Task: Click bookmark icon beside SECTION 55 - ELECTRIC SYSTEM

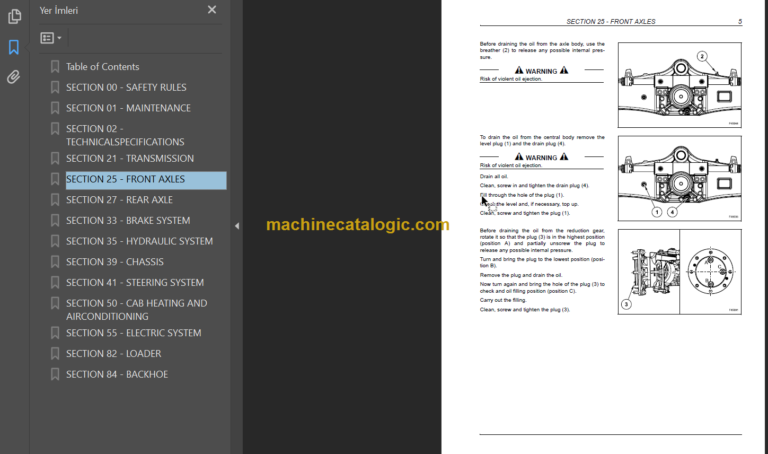Action: click(x=55, y=333)
